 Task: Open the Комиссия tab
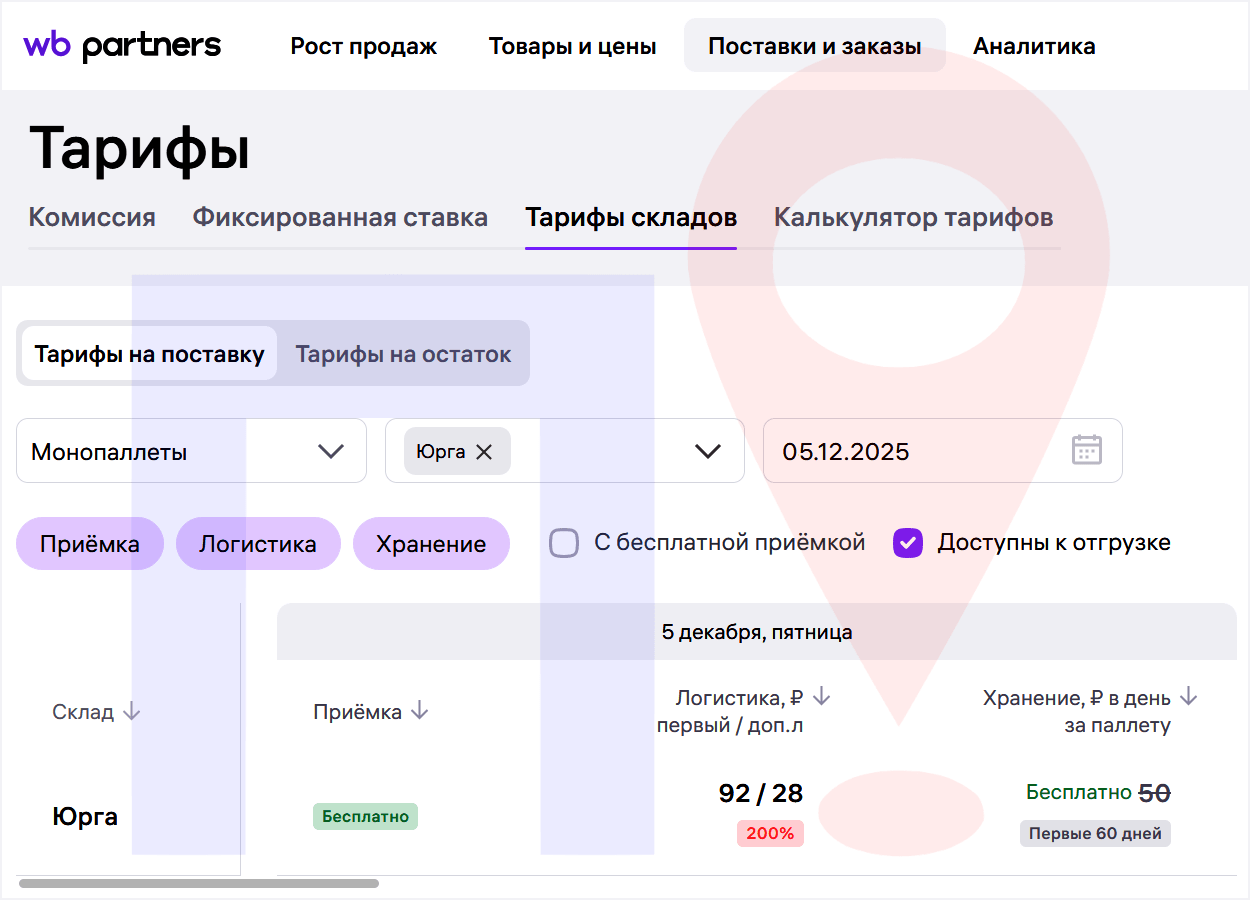92,217
